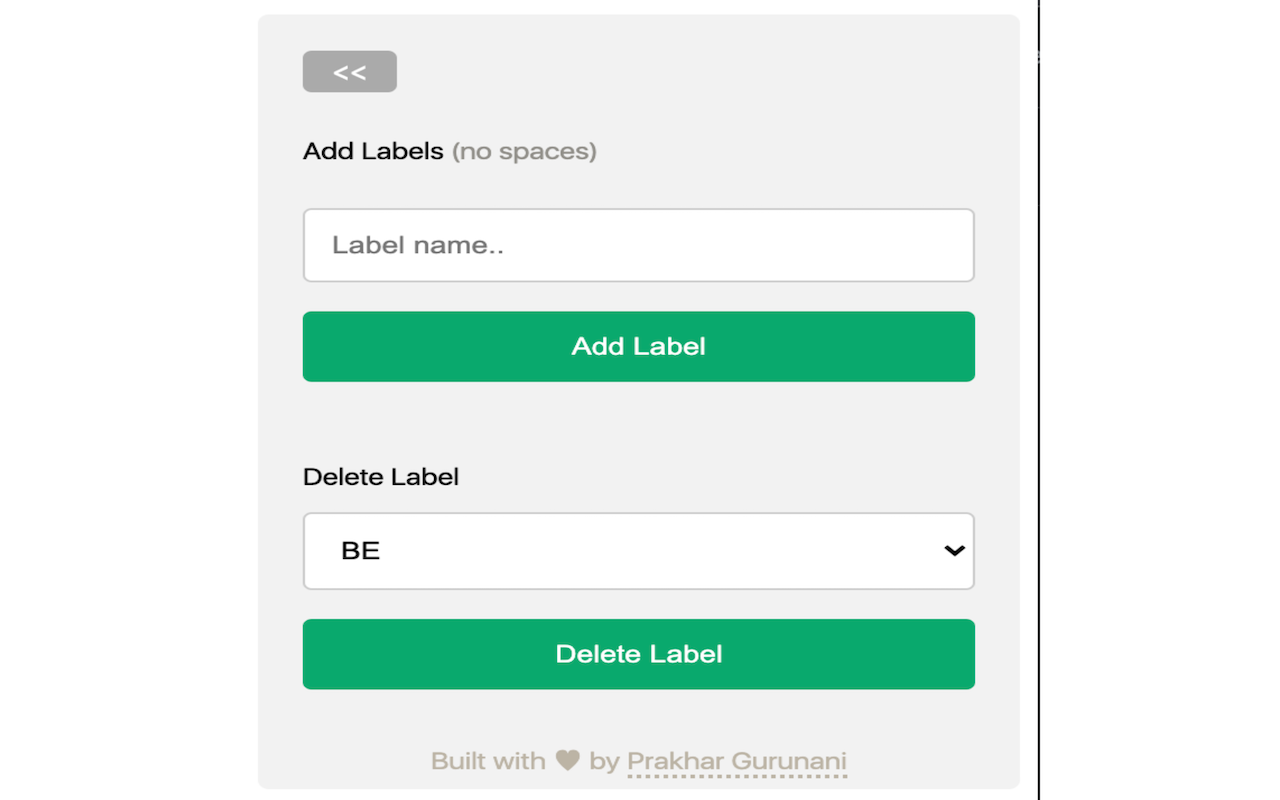Click the Add Labels heading text
This screenshot has width=1280, height=800.
373,151
